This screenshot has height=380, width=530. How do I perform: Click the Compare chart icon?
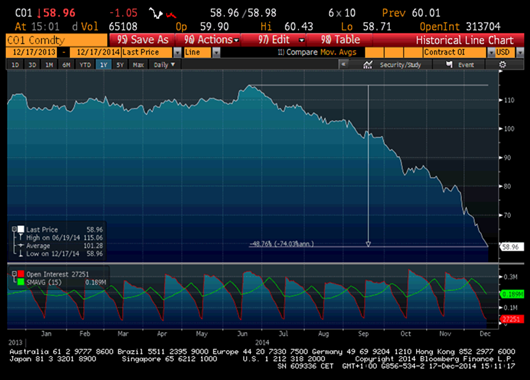click(281, 52)
